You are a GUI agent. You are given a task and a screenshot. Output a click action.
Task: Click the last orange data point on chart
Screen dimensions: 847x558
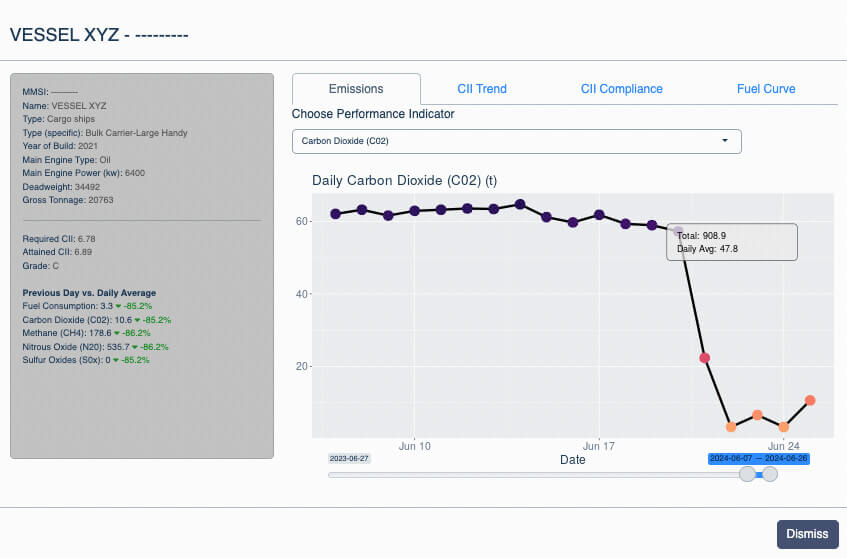810,400
